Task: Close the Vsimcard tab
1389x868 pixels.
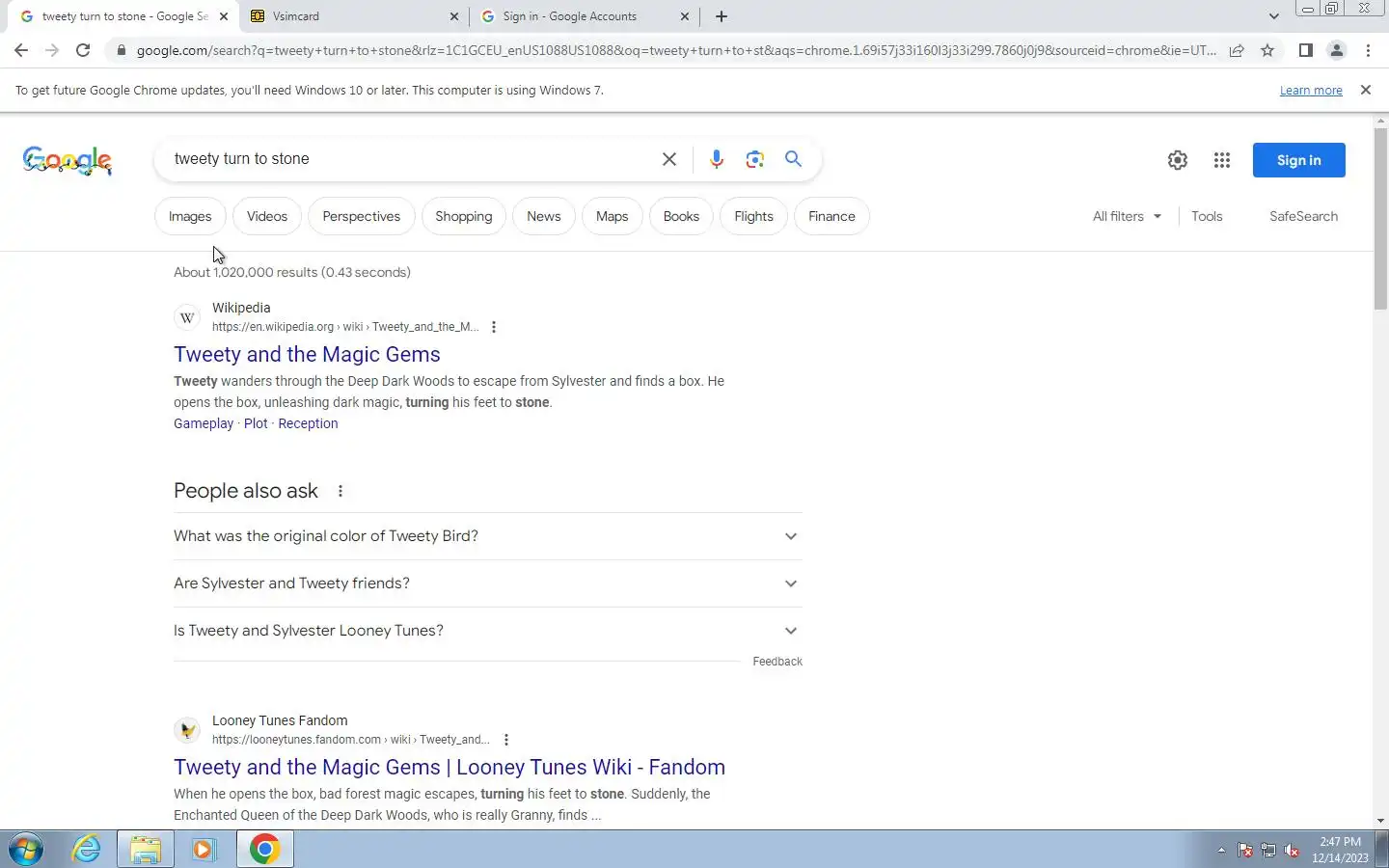Action: (x=454, y=16)
